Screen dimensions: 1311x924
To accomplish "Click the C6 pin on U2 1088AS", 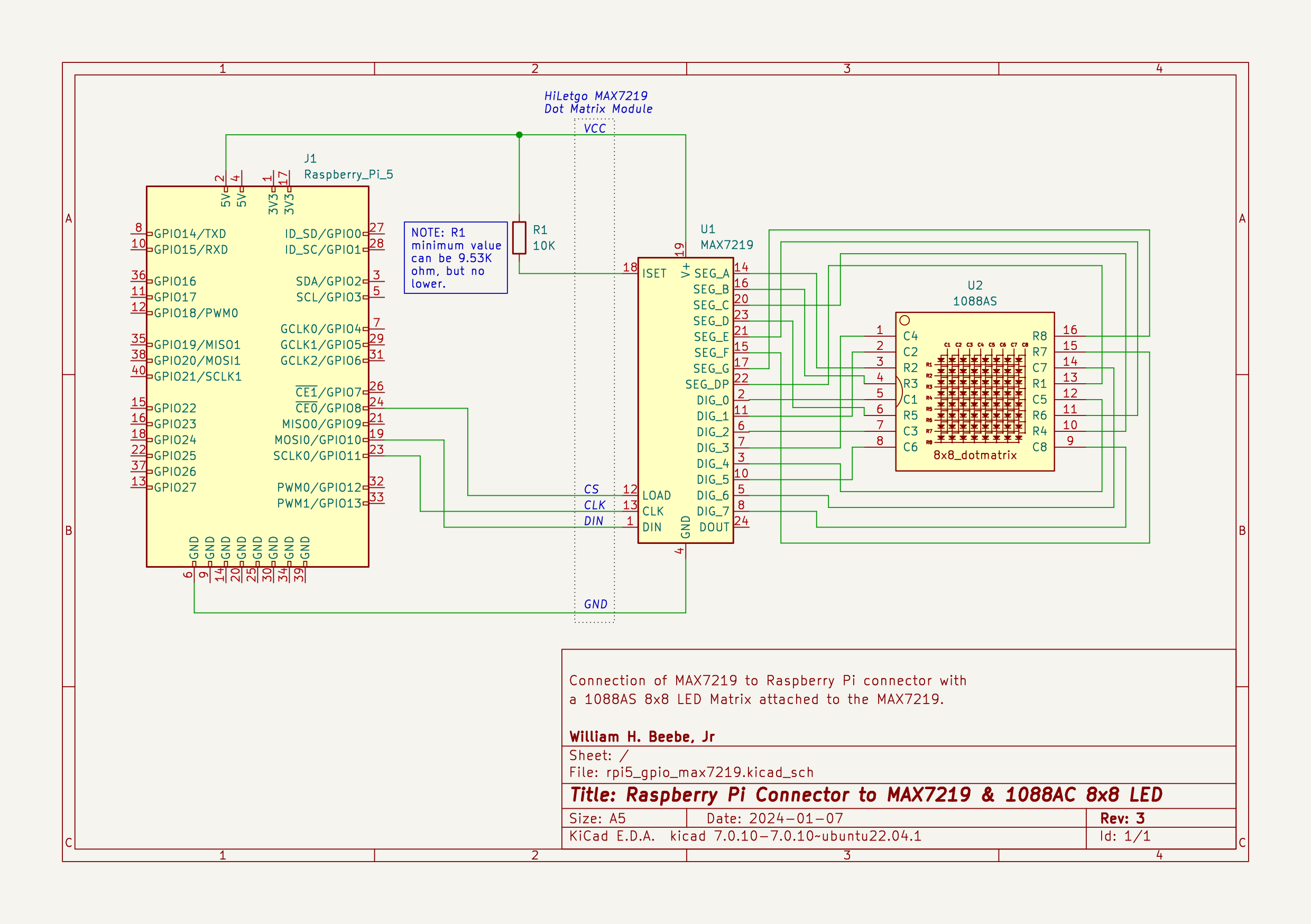I will pyautogui.click(x=910, y=447).
